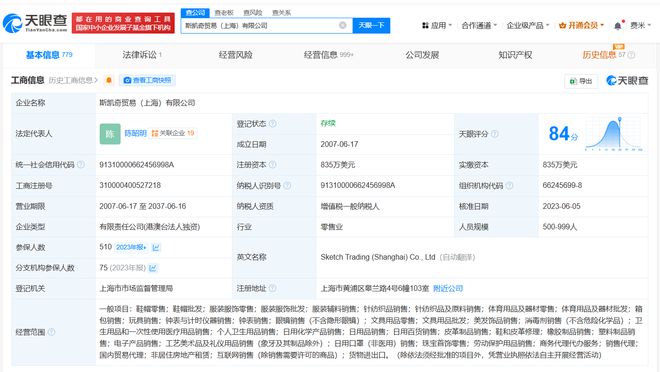Open the 企业级产品 dropdown
Screen dimensions: 660x372
coord(528,25)
